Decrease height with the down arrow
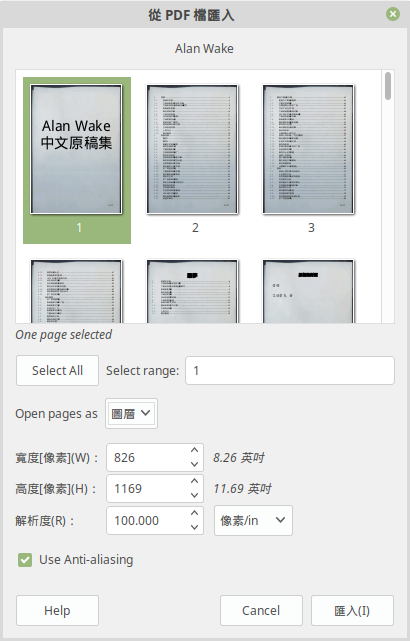The height and width of the screenshot is (641, 410). (x=195, y=495)
